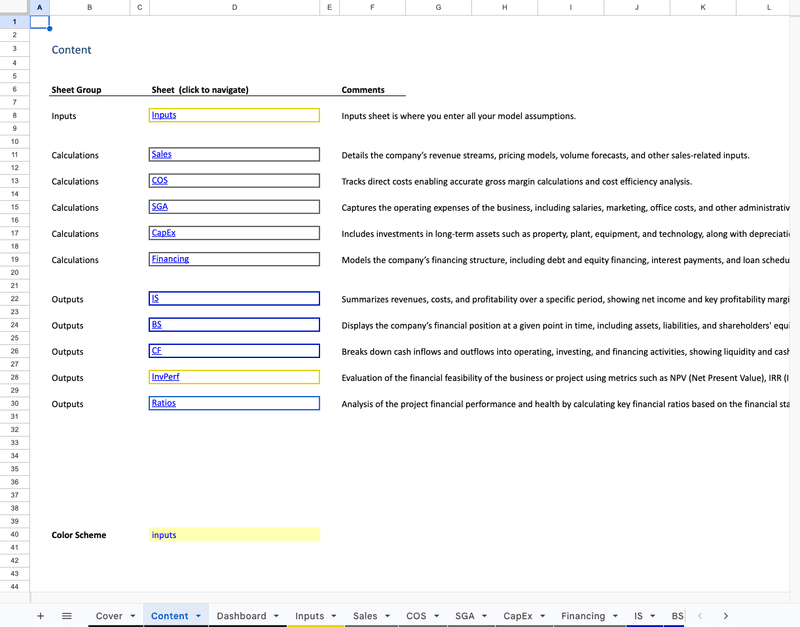Open the Dashboard tab dropdown menu
800x627 pixels.
(x=276, y=616)
